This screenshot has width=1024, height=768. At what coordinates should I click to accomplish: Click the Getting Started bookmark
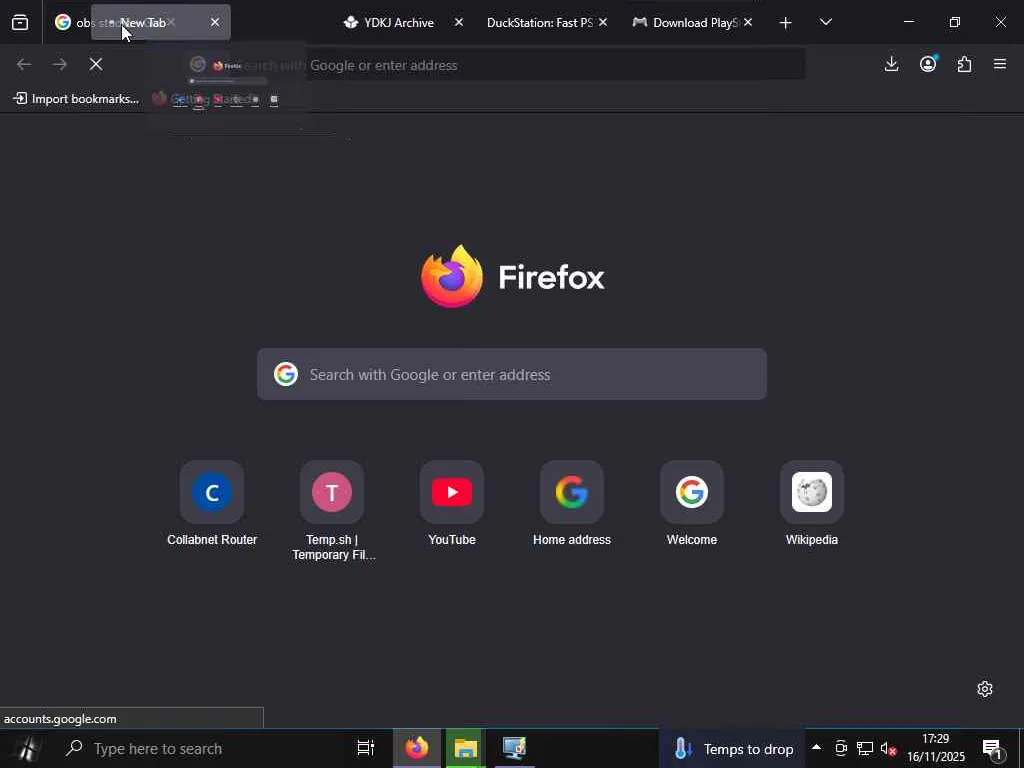tap(206, 99)
